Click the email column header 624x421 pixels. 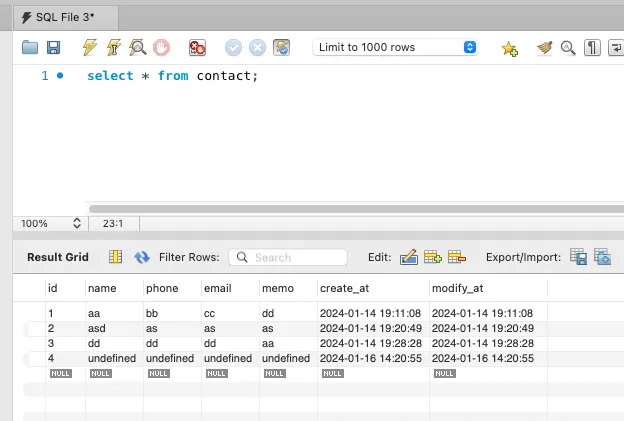pyautogui.click(x=230, y=288)
